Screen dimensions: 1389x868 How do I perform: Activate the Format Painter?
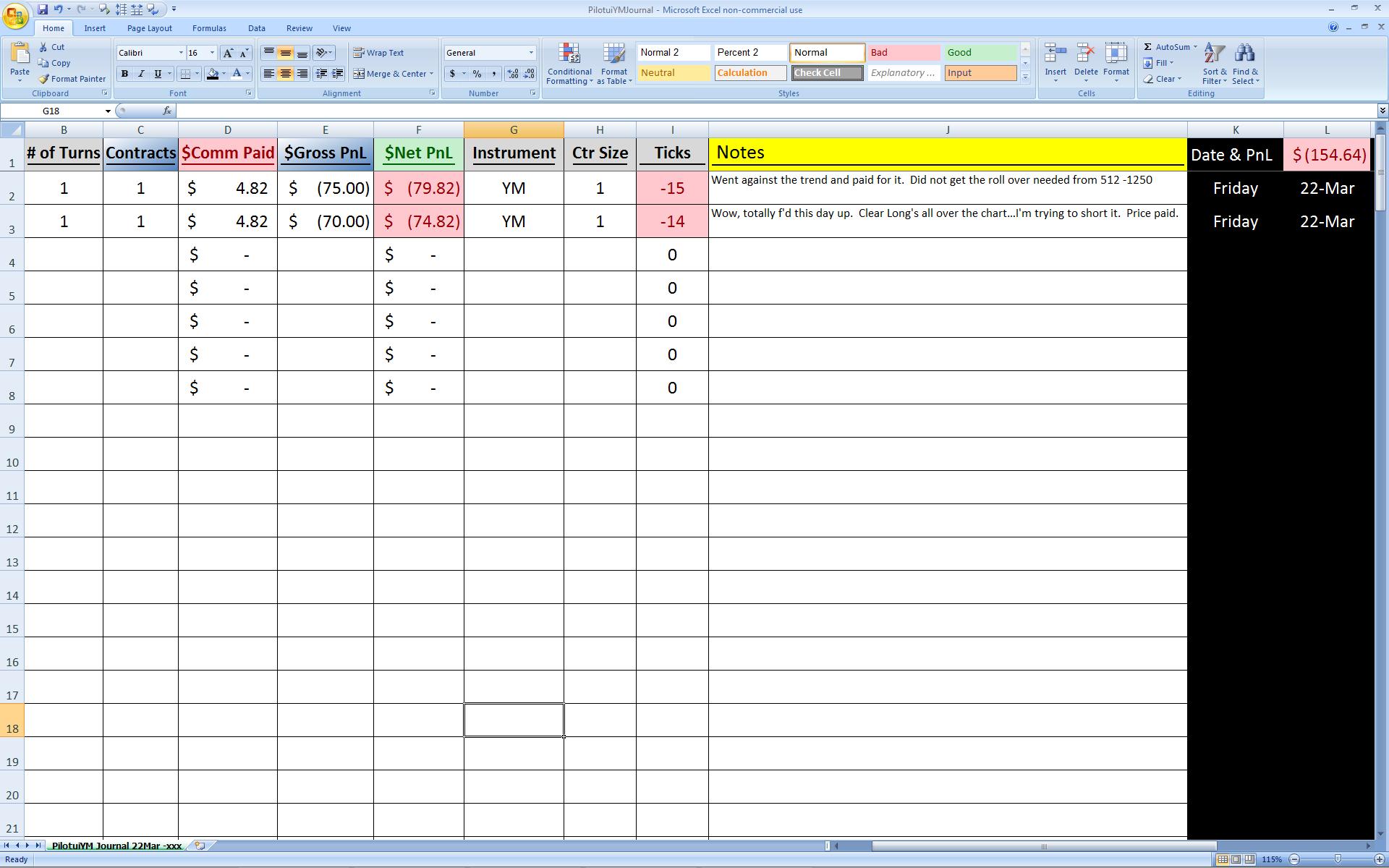pos(72,79)
